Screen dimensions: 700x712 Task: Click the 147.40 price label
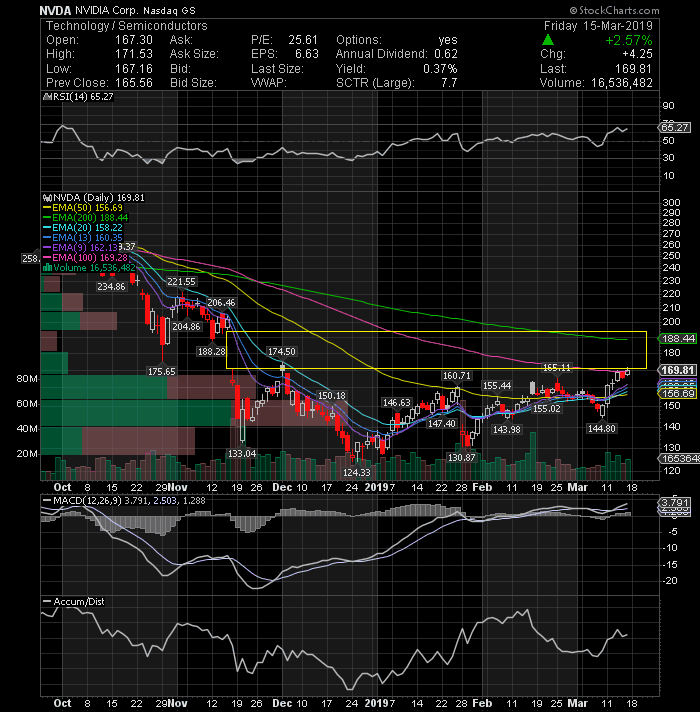coord(441,424)
